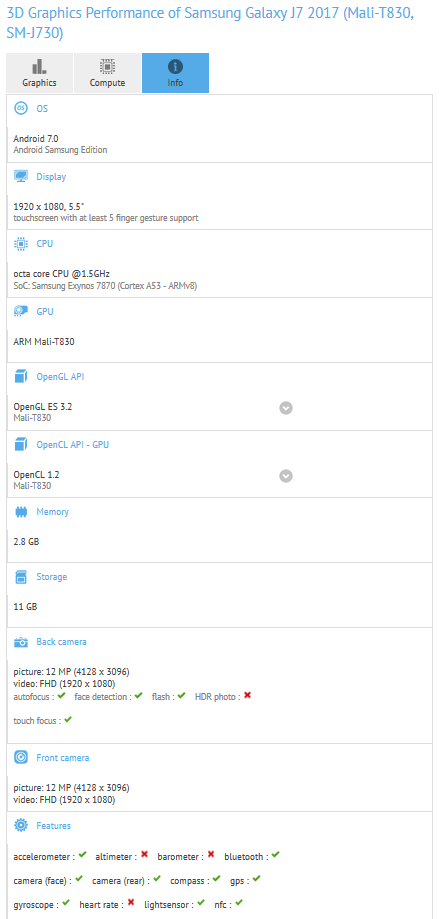This screenshot has height=919, width=440.
Task: Switch to the Graphics tab
Action: coord(40,73)
